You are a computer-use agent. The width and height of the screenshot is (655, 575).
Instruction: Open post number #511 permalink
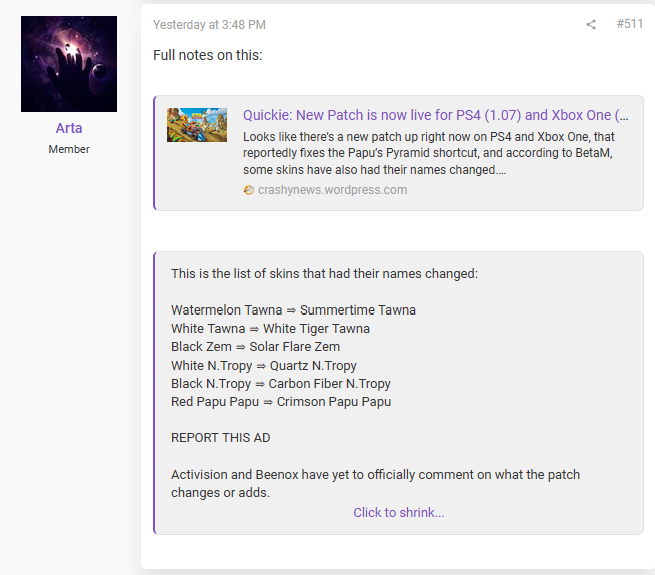click(x=630, y=24)
